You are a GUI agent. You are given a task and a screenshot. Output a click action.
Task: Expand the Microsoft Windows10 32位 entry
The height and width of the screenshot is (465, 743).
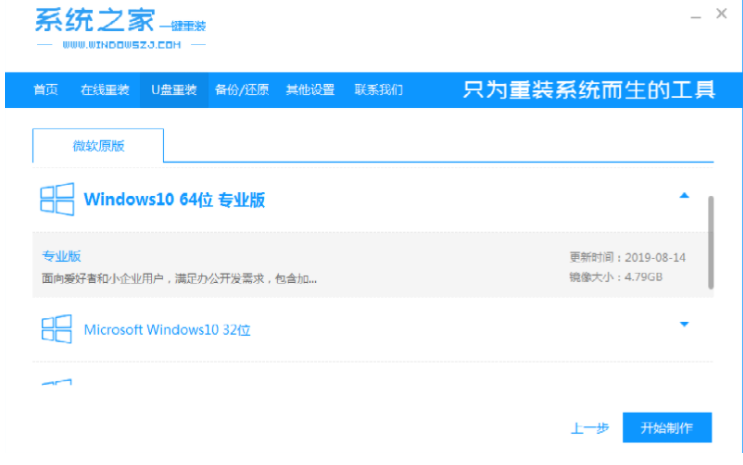pos(684,324)
